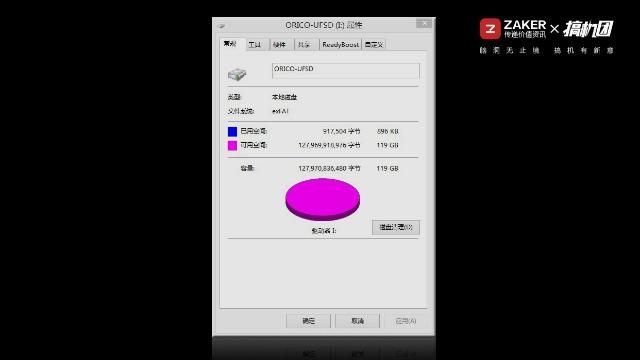Click the 应用(A) Apply button
This screenshot has width=640, height=360.
point(406,321)
